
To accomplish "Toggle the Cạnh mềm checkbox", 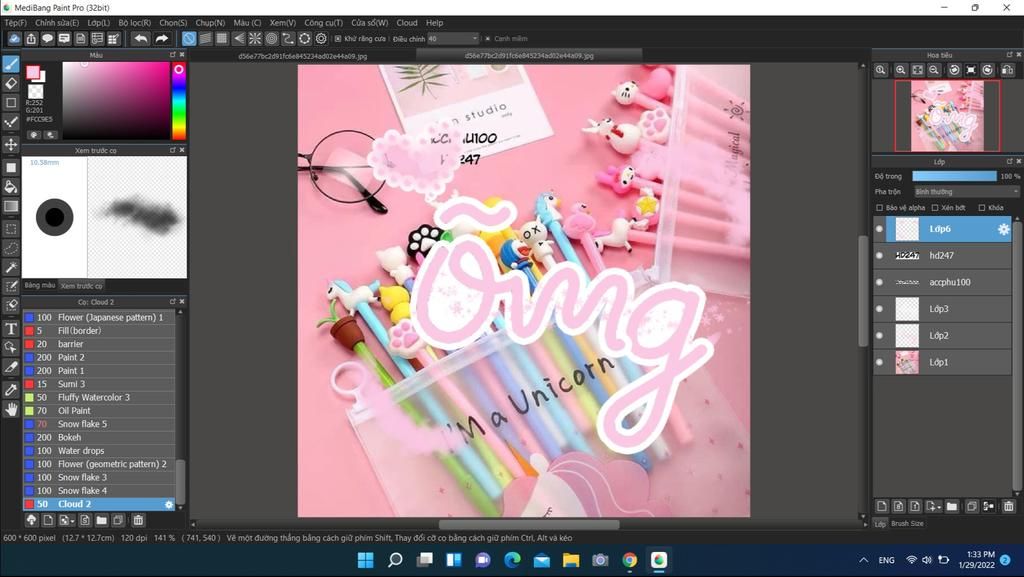I will [x=488, y=39].
